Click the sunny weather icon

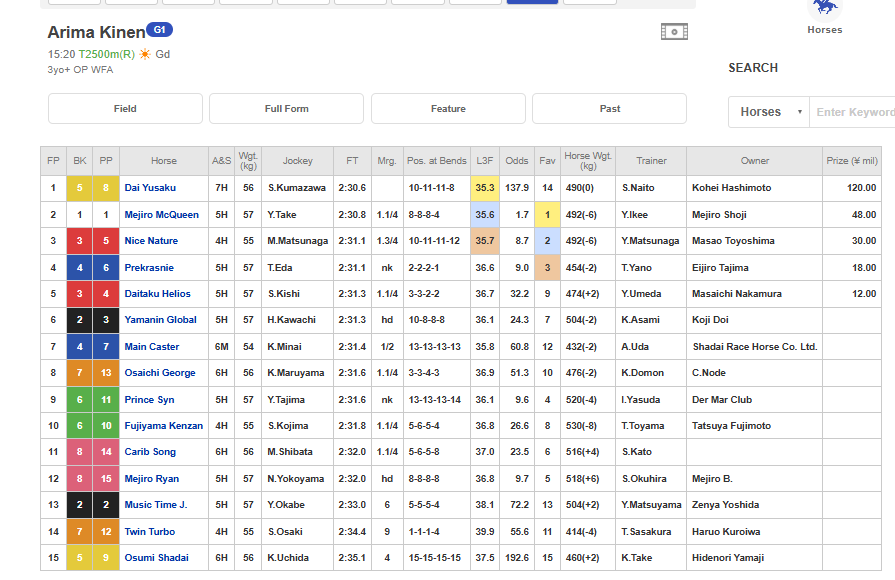click(145, 54)
